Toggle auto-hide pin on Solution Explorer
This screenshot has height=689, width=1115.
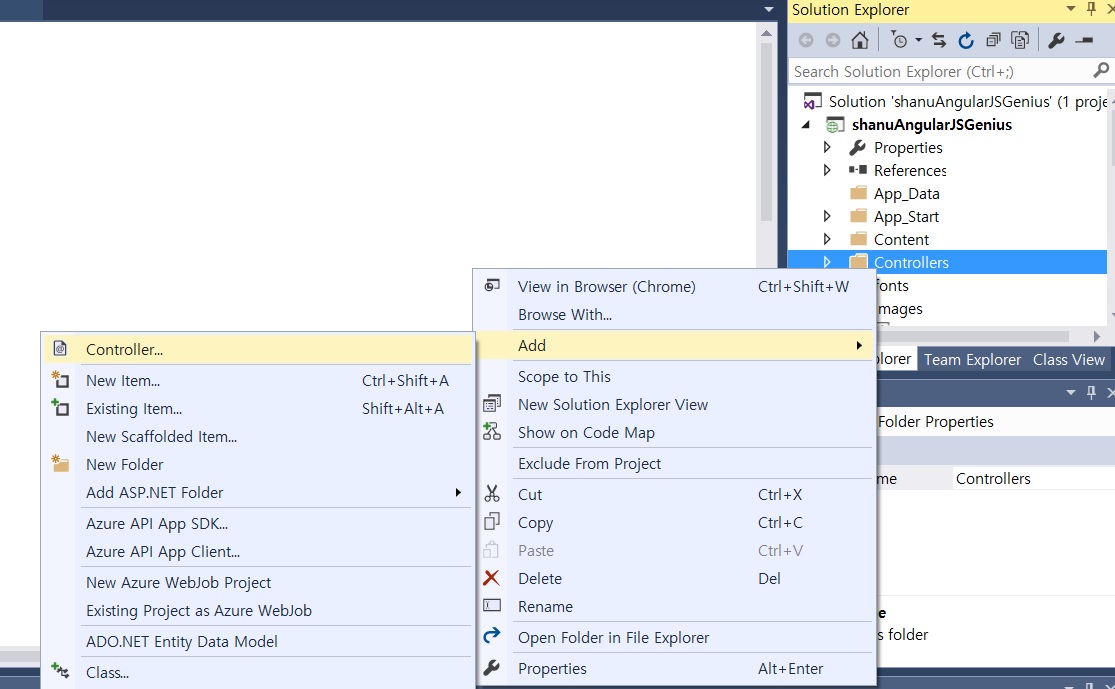tap(1091, 9)
